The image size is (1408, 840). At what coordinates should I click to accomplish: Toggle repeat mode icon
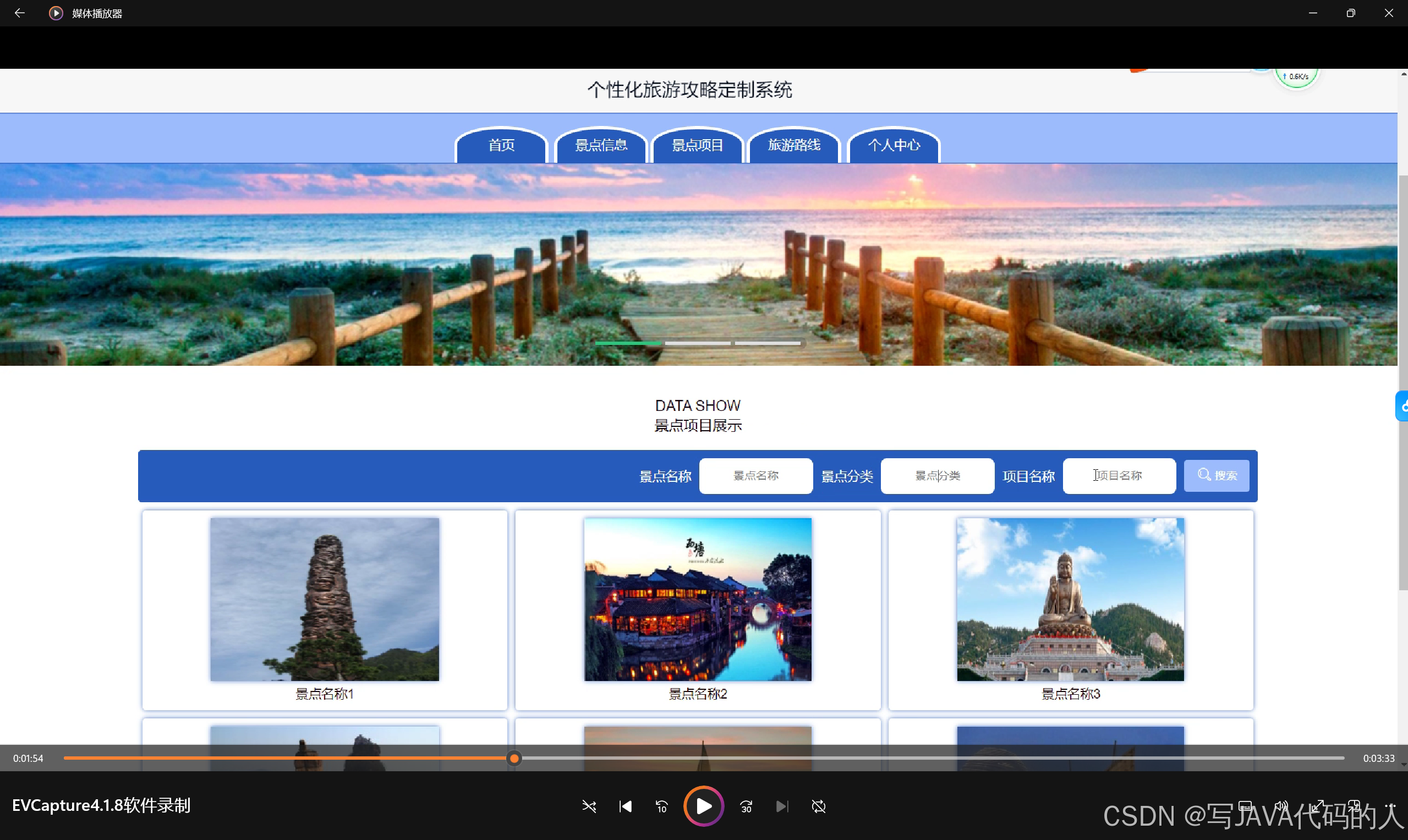pyautogui.click(x=819, y=806)
